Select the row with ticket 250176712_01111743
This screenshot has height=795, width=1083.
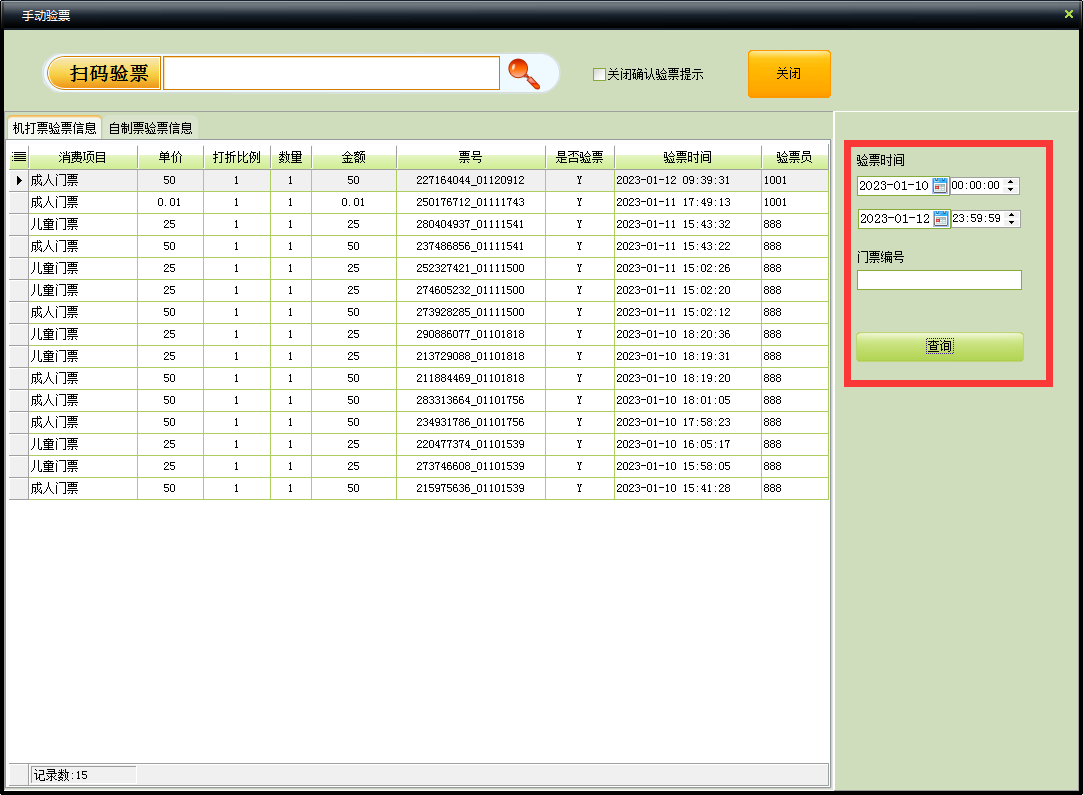(470, 203)
